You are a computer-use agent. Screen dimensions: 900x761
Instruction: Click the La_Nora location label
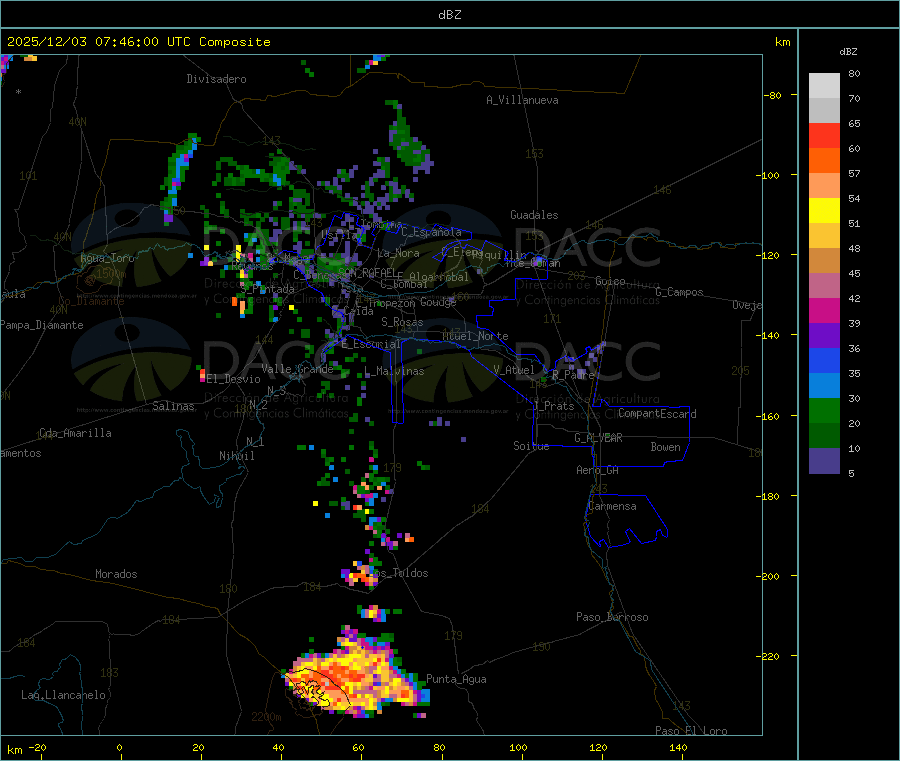click(x=398, y=253)
